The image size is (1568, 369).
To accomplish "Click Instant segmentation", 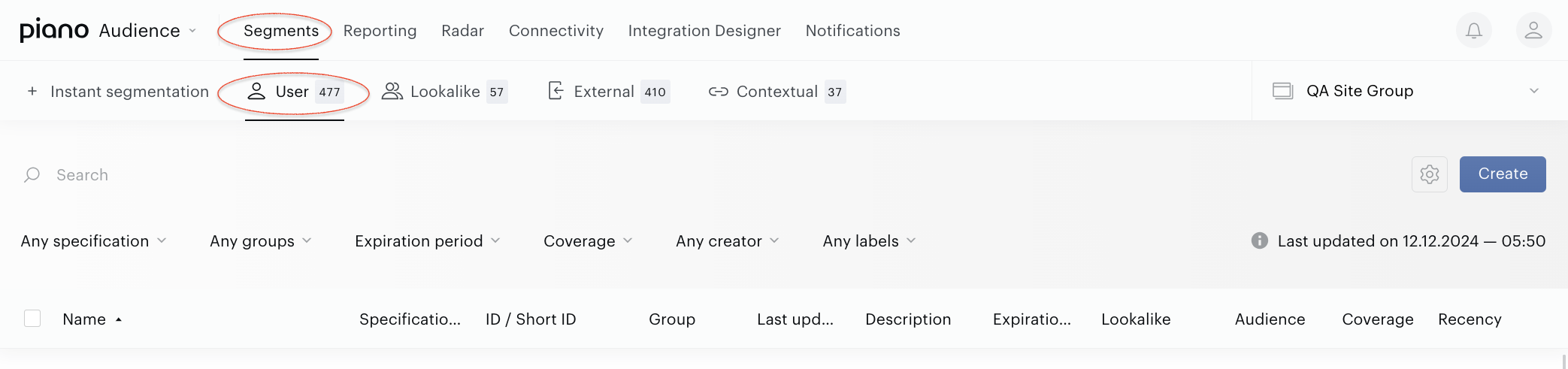I will (x=129, y=92).
